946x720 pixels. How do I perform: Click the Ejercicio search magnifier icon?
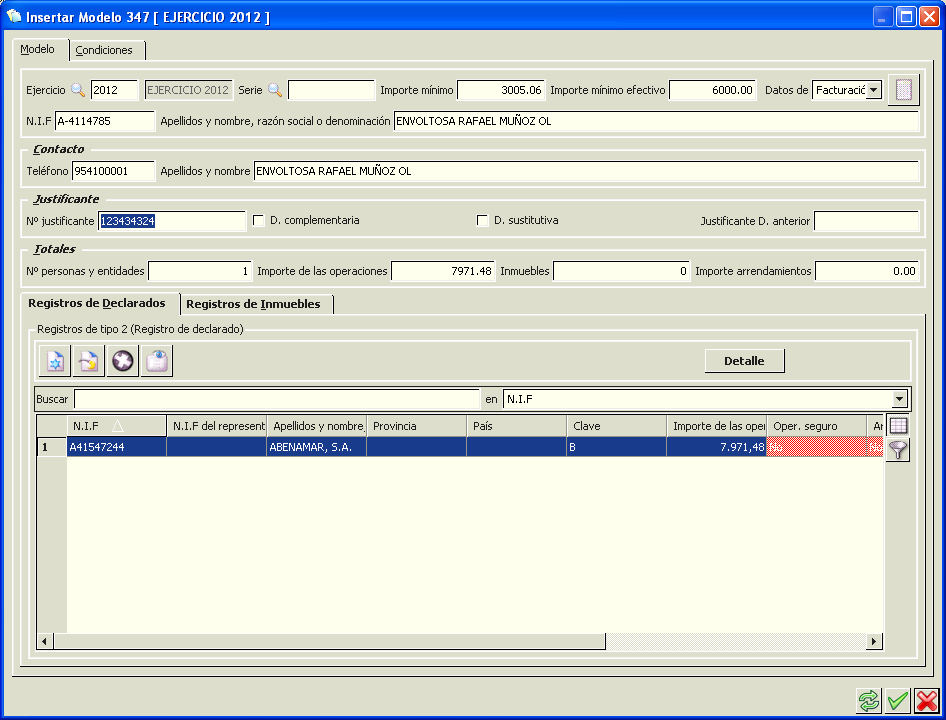click(x=78, y=90)
